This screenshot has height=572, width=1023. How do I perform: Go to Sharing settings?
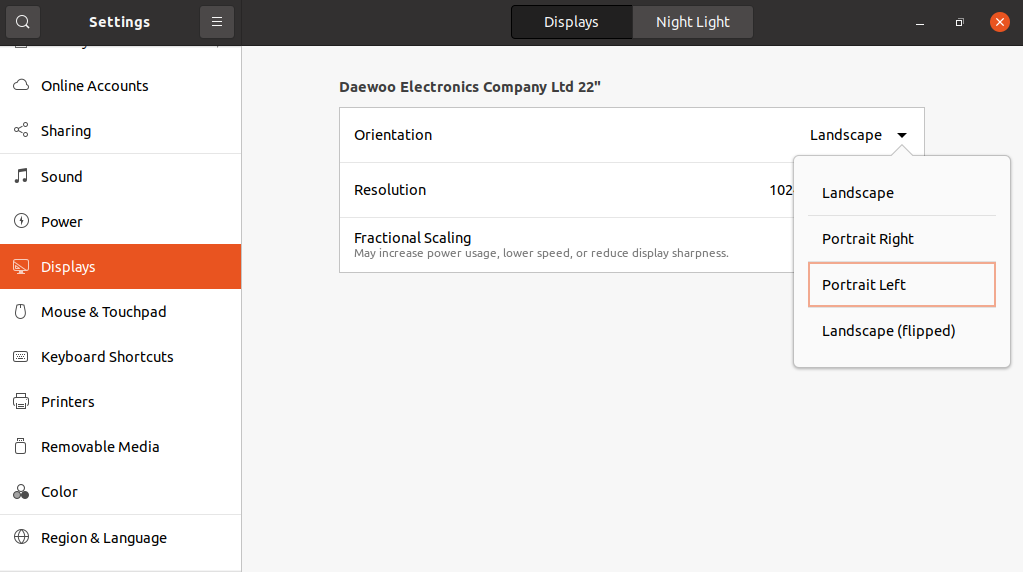click(121, 130)
